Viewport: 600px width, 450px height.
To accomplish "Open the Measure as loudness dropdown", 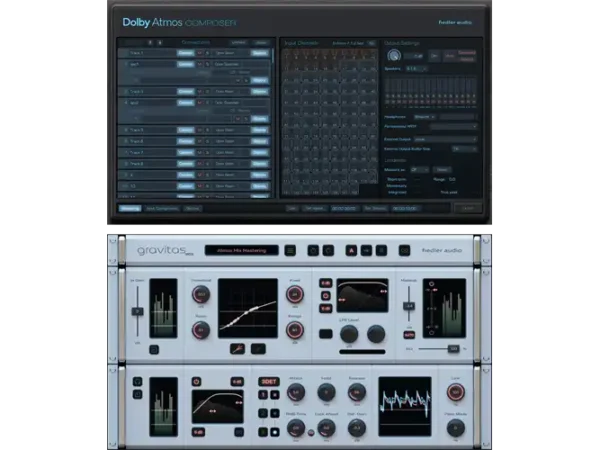I will point(419,170).
